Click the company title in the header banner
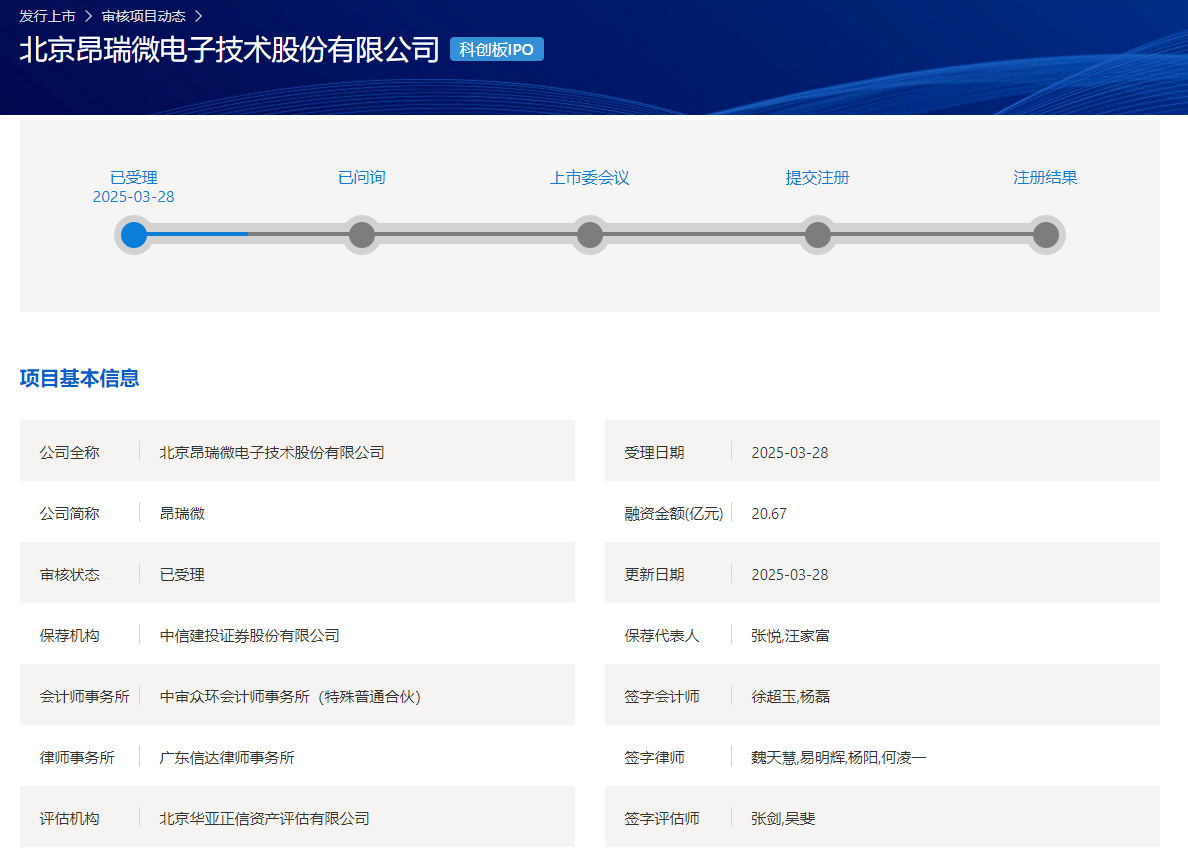This screenshot has height=865, width=1188. click(229, 50)
